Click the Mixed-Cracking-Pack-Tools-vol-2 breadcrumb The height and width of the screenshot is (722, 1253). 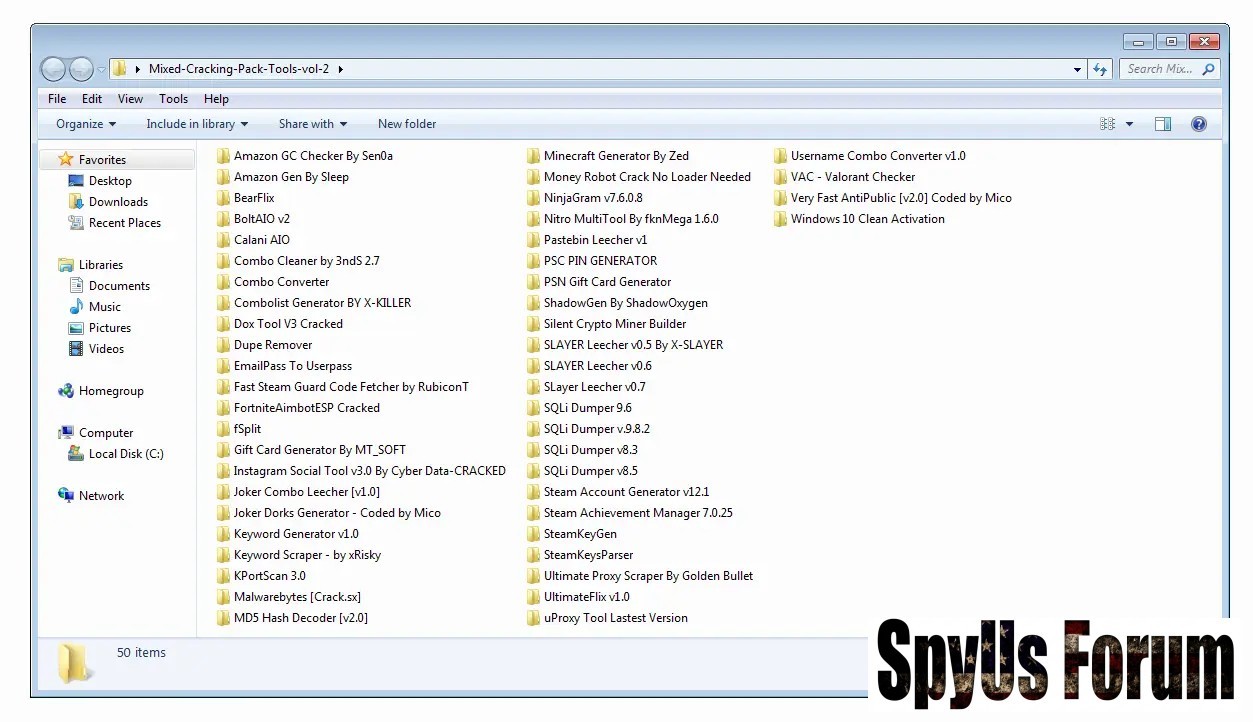(x=238, y=69)
